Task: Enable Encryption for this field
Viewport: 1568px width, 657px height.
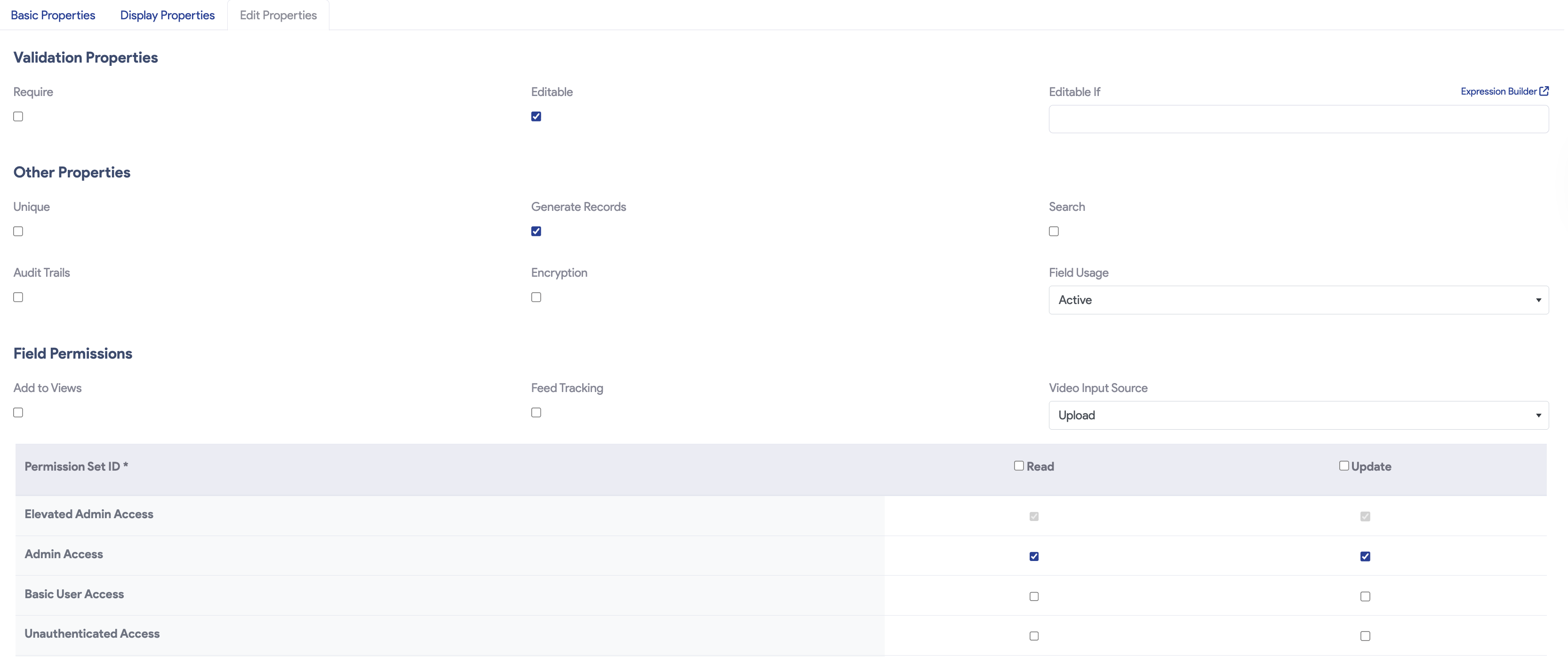Action: (x=536, y=296)
